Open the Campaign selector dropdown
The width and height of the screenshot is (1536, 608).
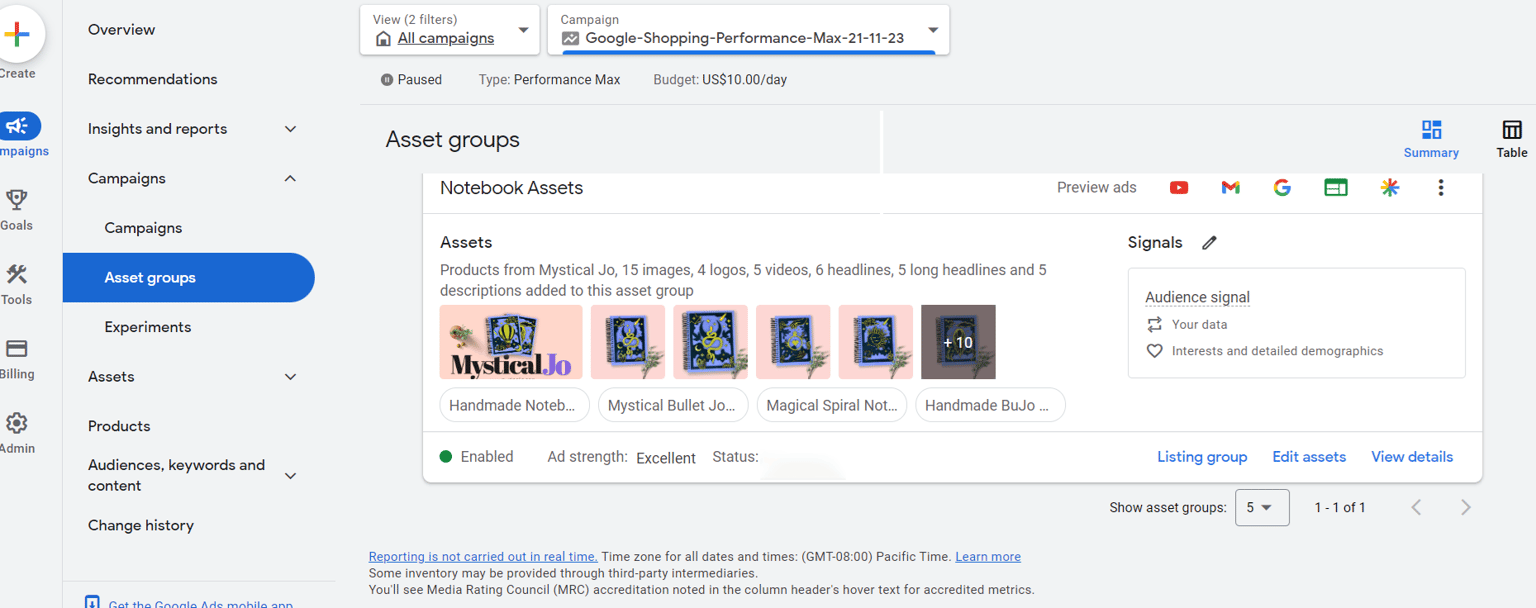click(x=748, y=30)
